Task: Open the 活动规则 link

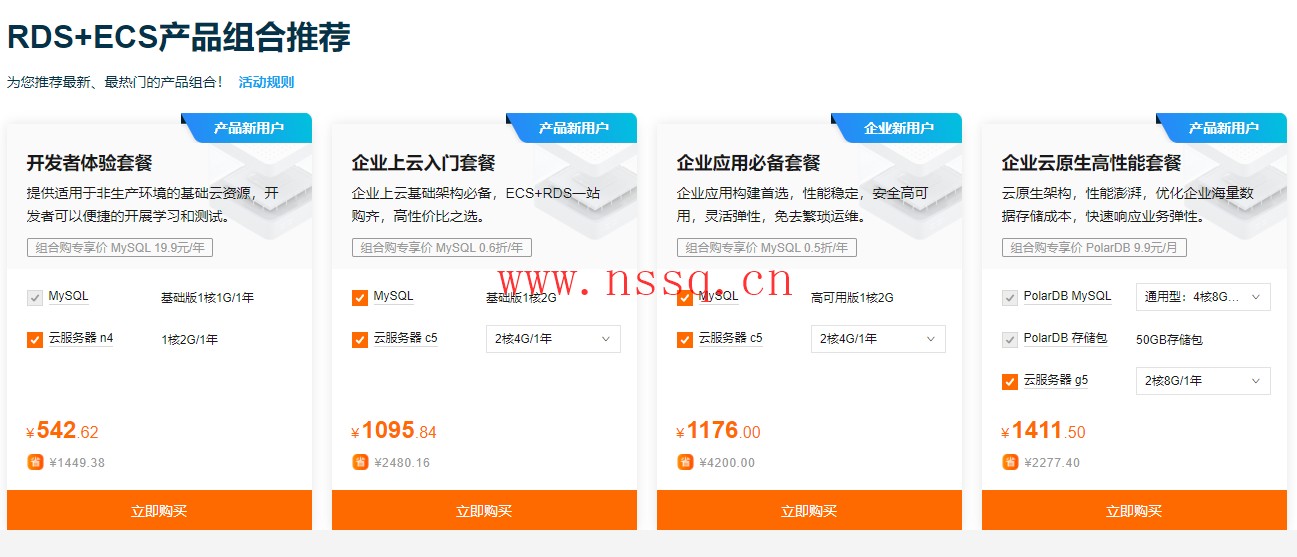Action: [x=266, y=82]
